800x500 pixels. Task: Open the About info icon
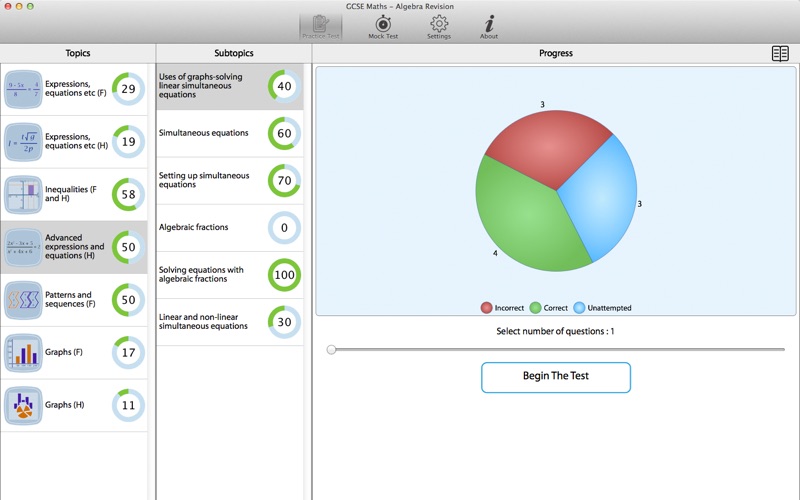pyautogui.click(x=489, y=27)
